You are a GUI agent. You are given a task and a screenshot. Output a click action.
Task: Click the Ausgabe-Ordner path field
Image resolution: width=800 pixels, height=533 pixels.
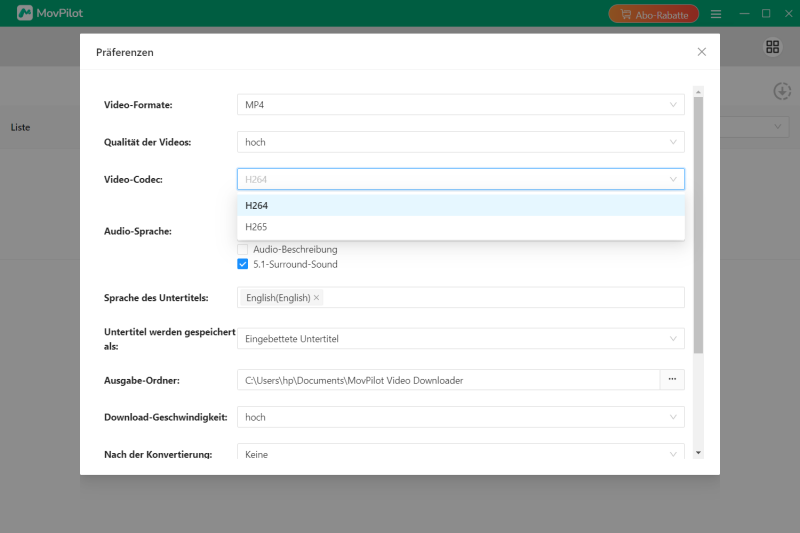[x=448, y=380]
